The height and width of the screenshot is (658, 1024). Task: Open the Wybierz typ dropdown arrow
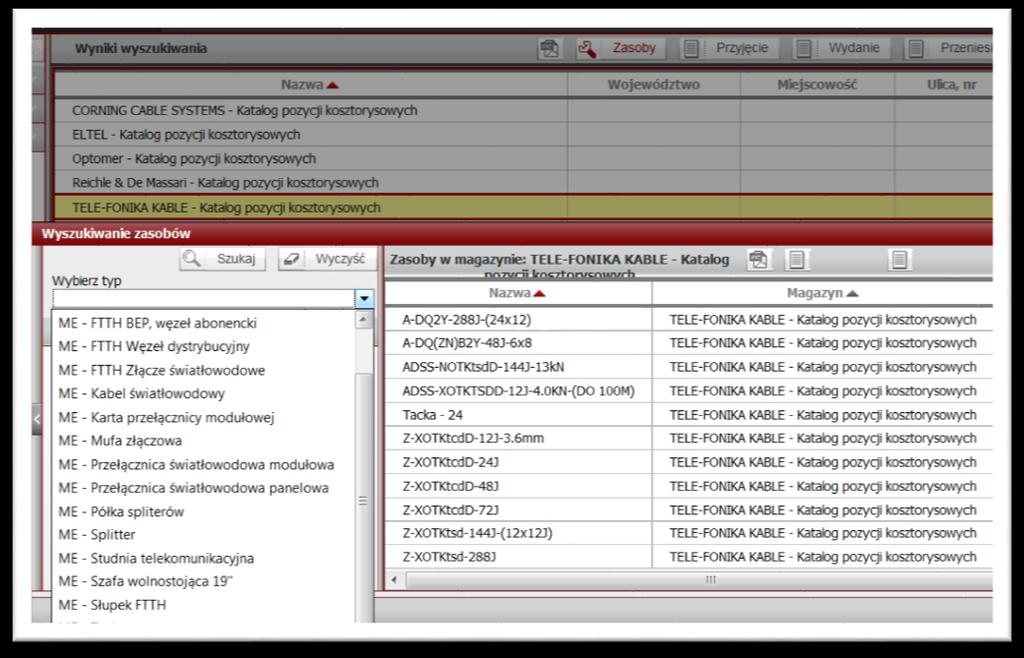tap(364, 299)
